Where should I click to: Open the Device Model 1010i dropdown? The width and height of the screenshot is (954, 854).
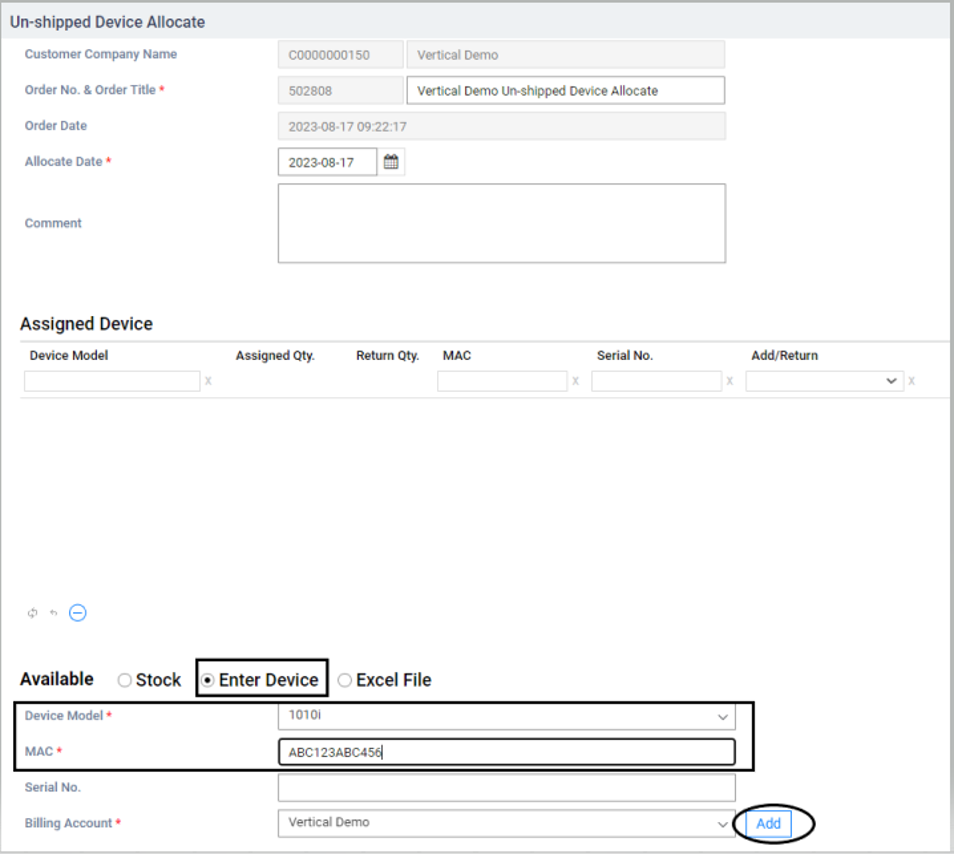pos(506,716)
